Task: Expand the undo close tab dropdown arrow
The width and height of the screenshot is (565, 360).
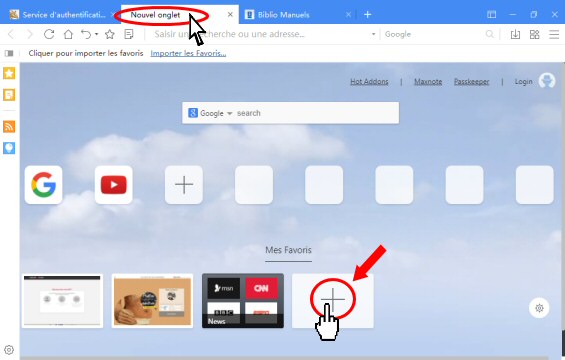Action: tap(97, 34)
